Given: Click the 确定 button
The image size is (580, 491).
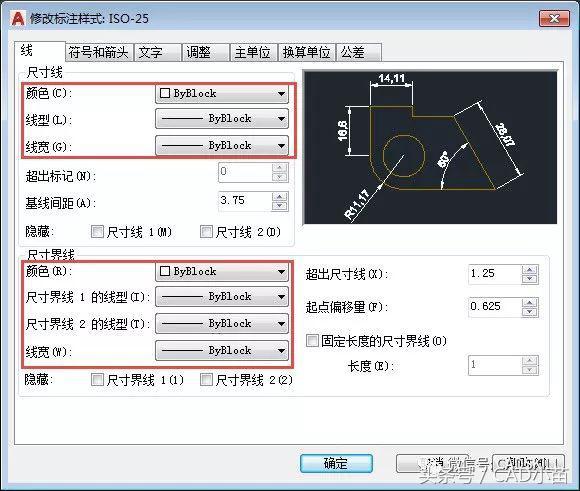Looking at the screenshot, I should point(336,463).
